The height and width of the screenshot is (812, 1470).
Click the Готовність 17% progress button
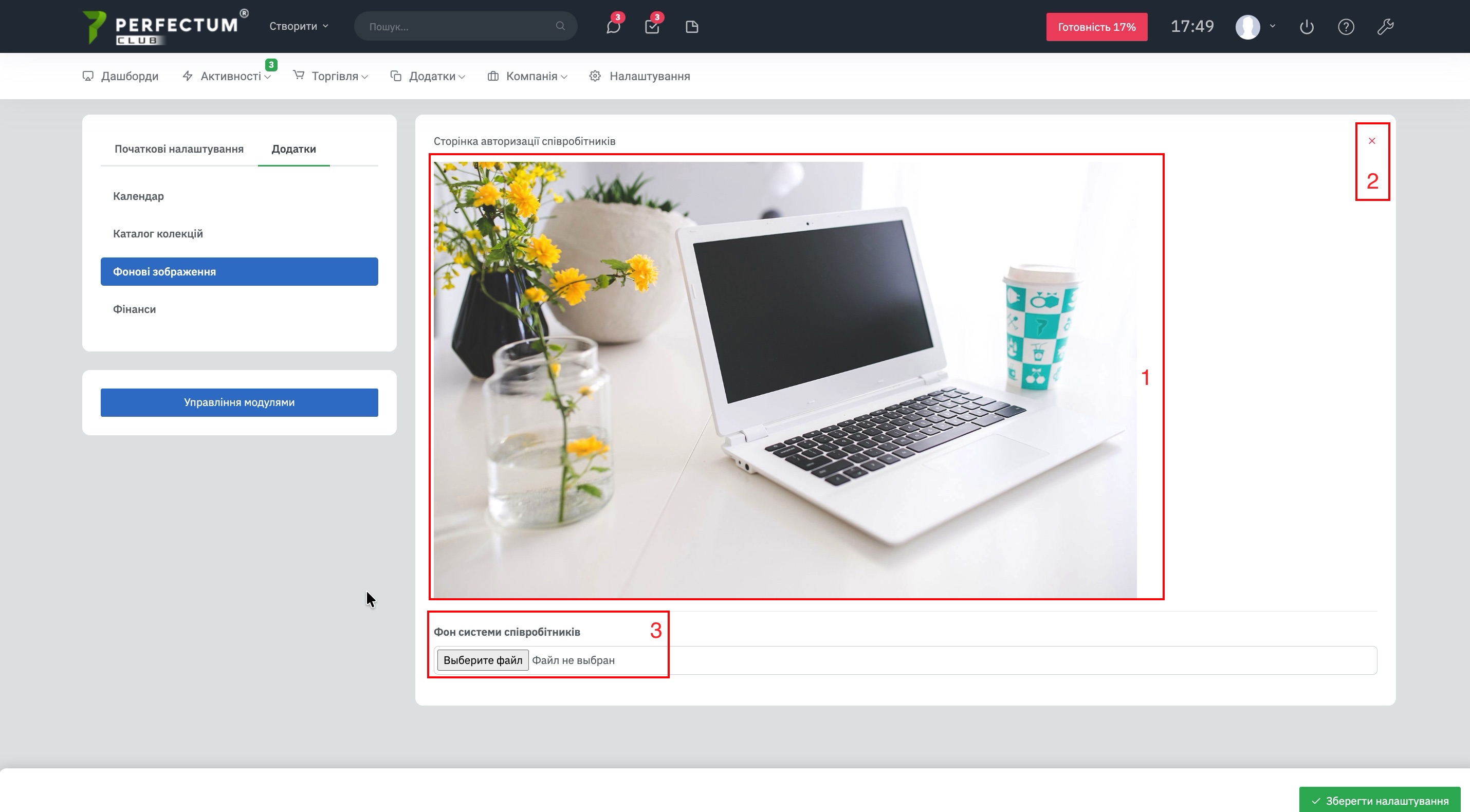click(1096, 27)
